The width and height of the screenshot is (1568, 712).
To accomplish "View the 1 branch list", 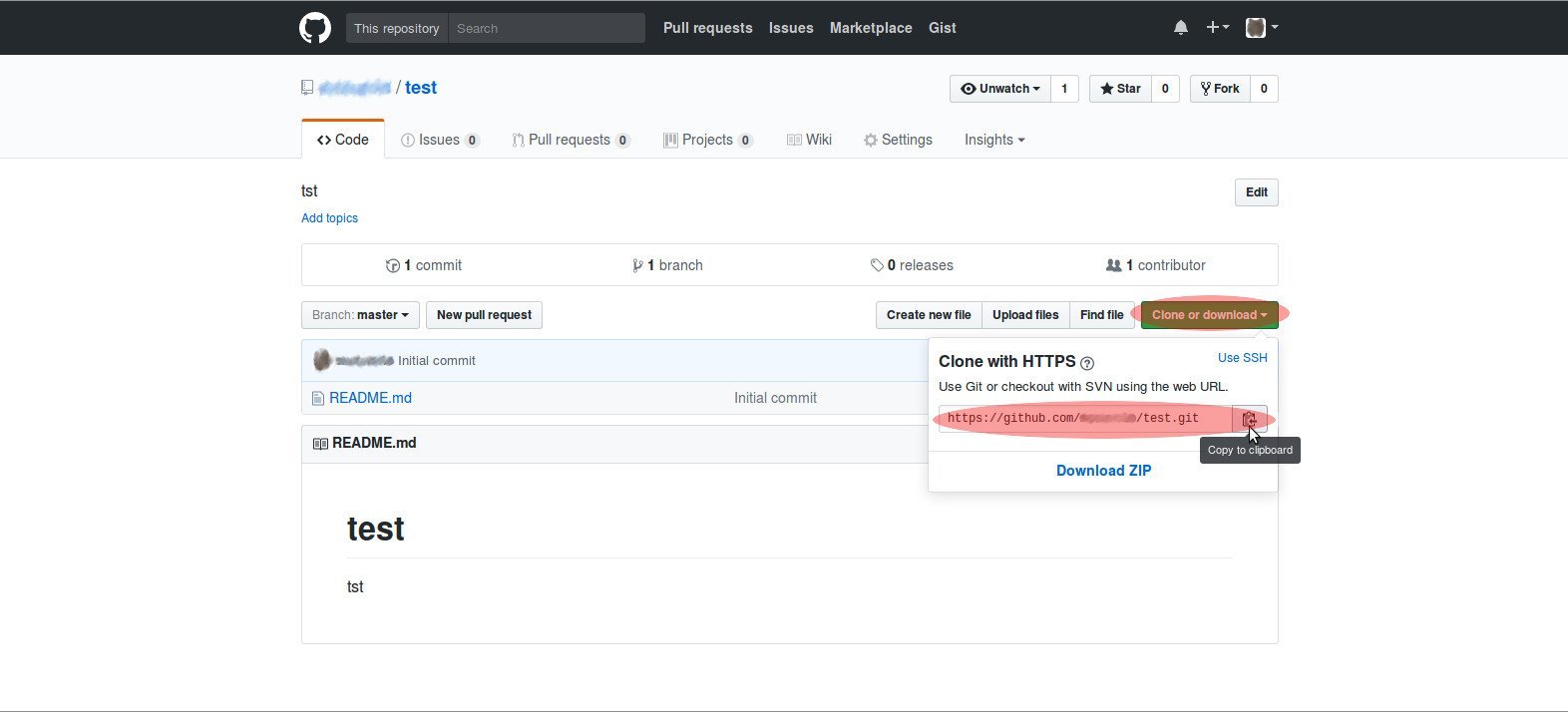I will tap(667, 265).
